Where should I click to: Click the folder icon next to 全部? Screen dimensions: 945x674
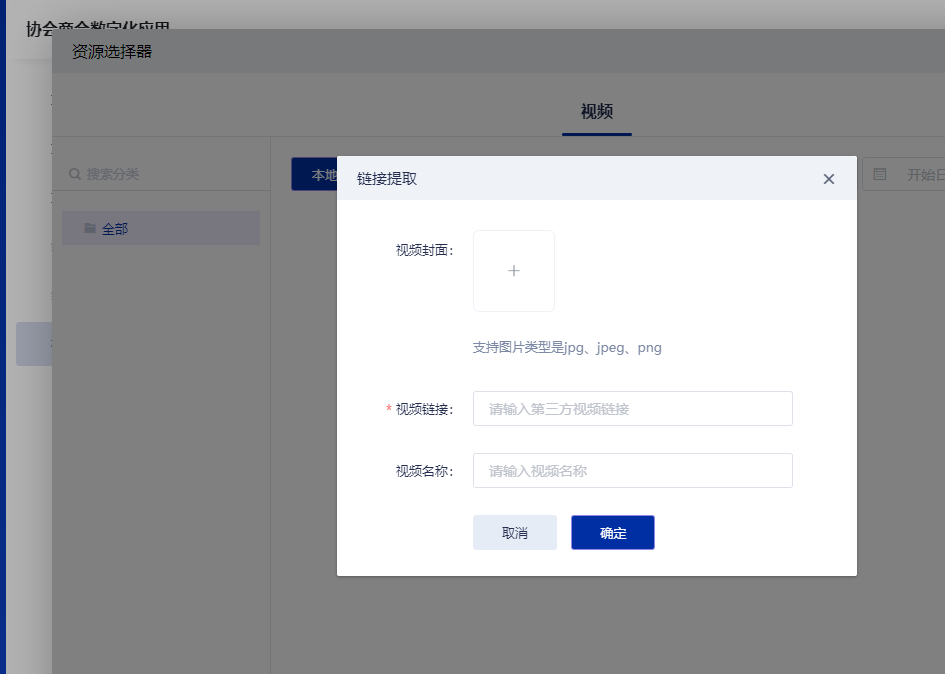point(90,228)
